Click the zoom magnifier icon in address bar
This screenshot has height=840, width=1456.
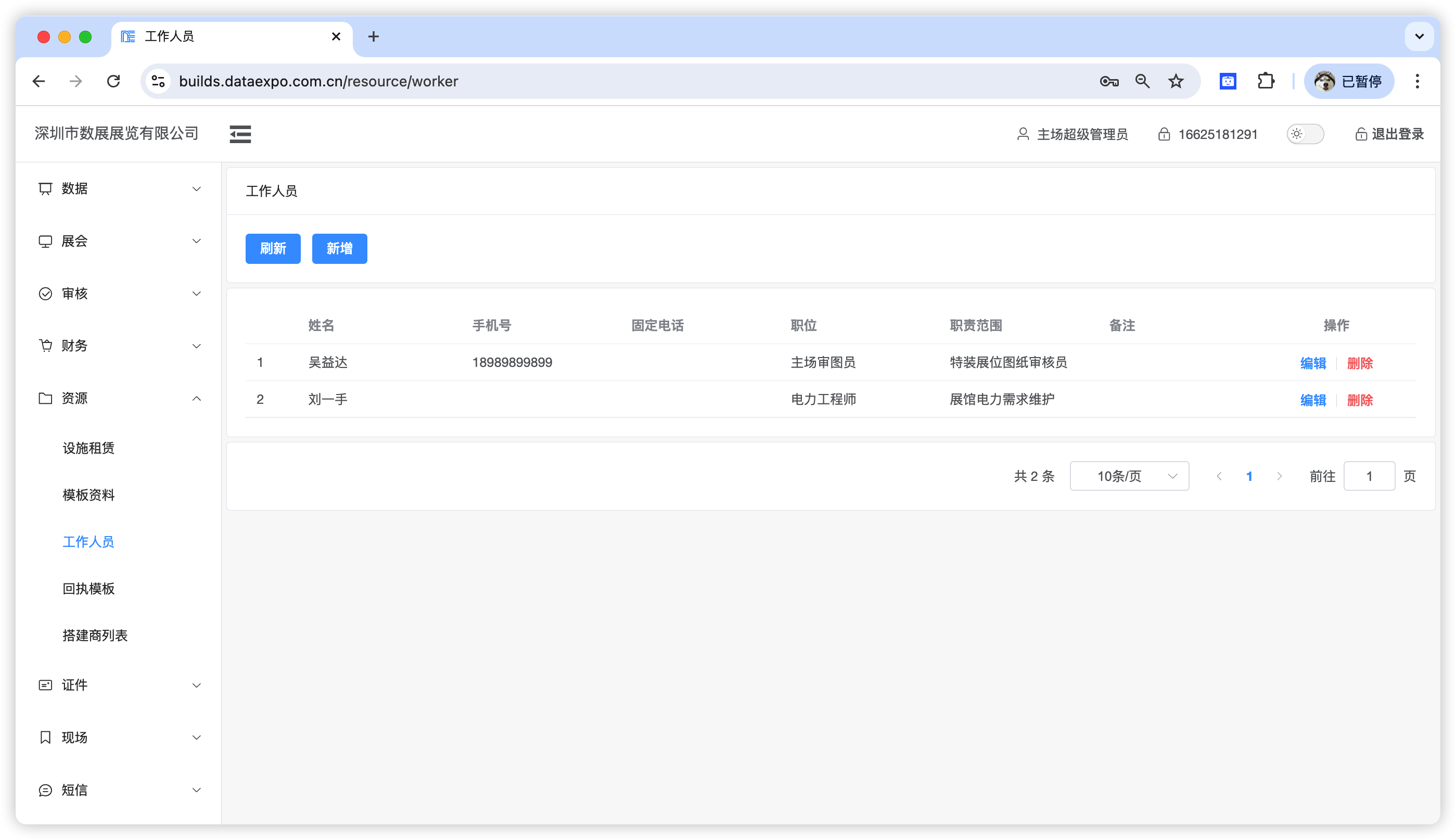1142,81
